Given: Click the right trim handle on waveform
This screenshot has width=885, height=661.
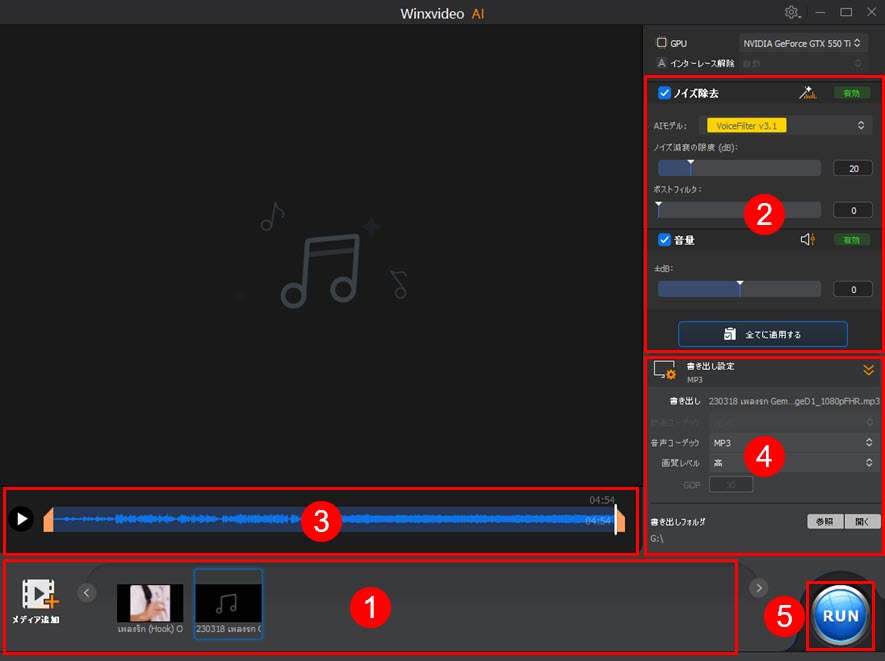Looking at the screenshot, I should [621, 519].
